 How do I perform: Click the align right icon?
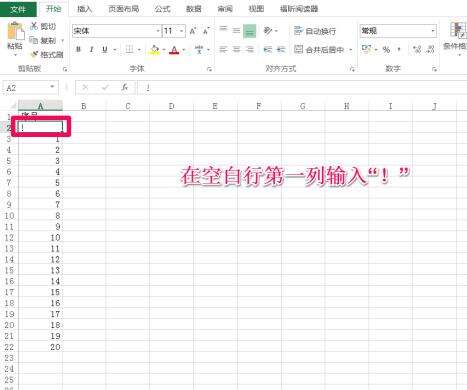250,49
